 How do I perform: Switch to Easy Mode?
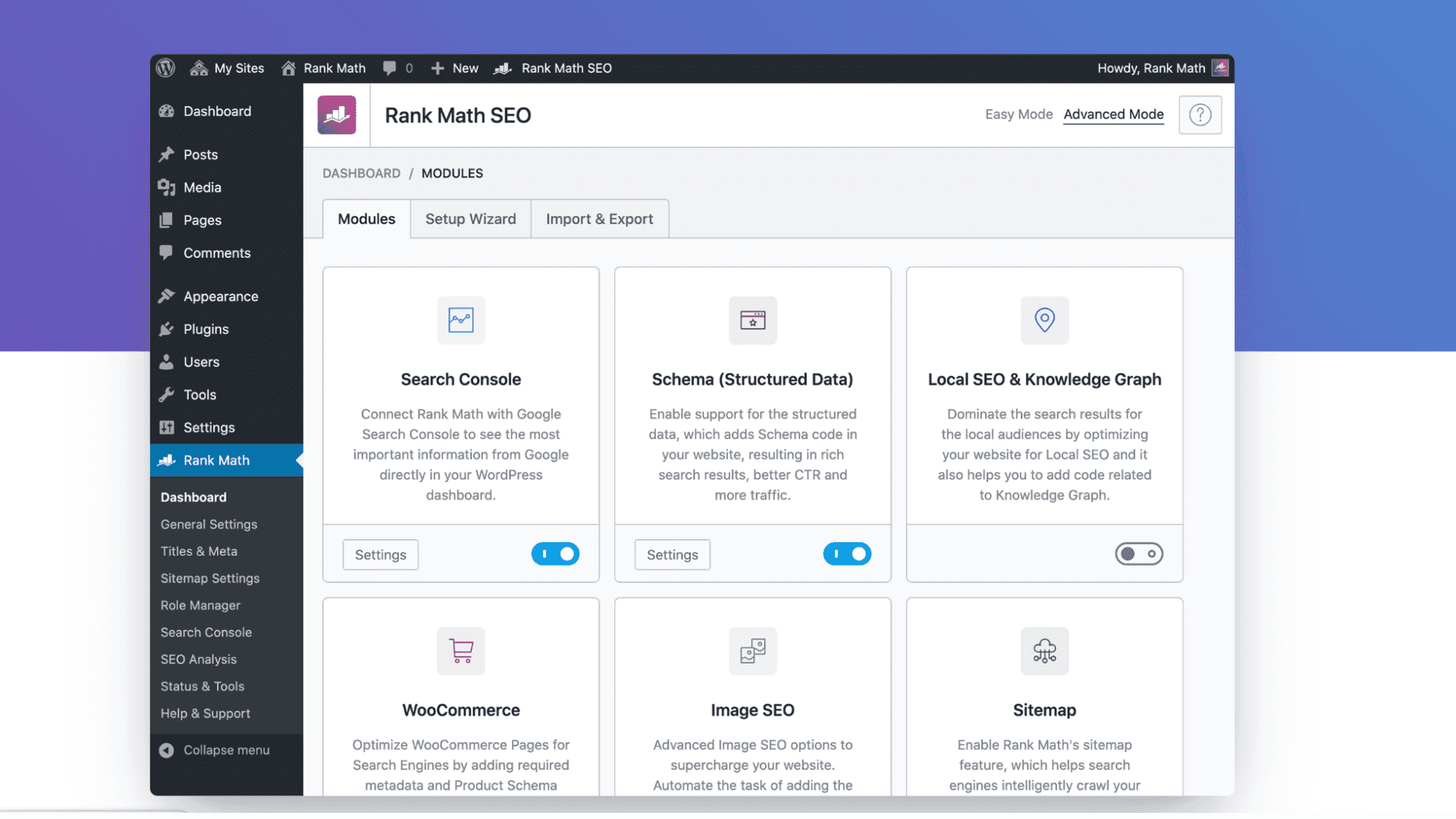[x=1018, y=115]
